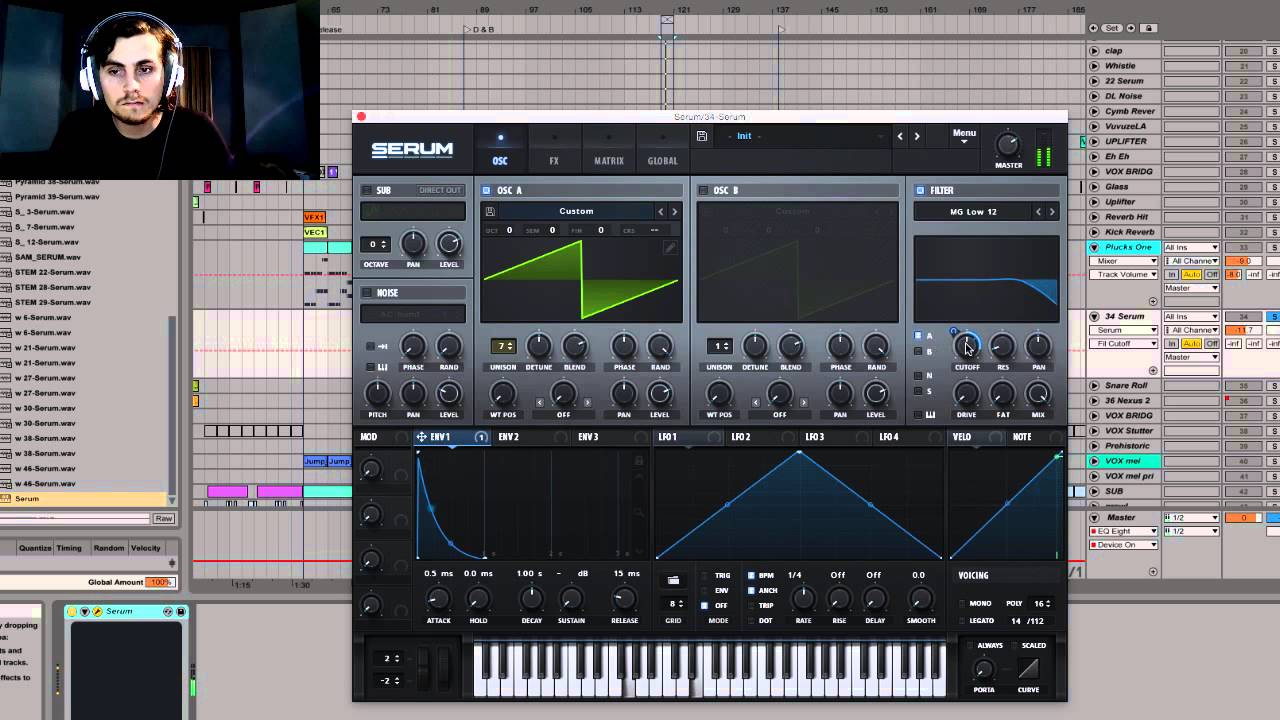
Task: Toggle the Filter on/off
Action: [920, 190]
